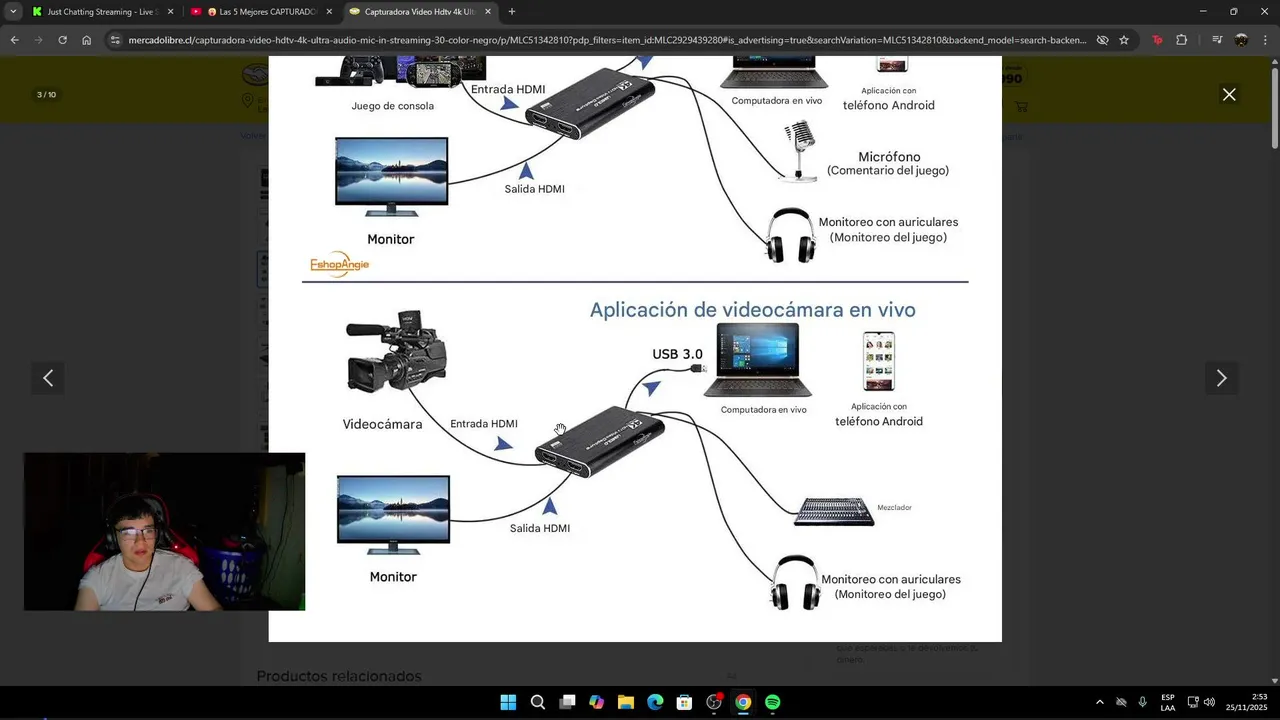
Task: Open a new browser tab
Action: coord(512,12)
